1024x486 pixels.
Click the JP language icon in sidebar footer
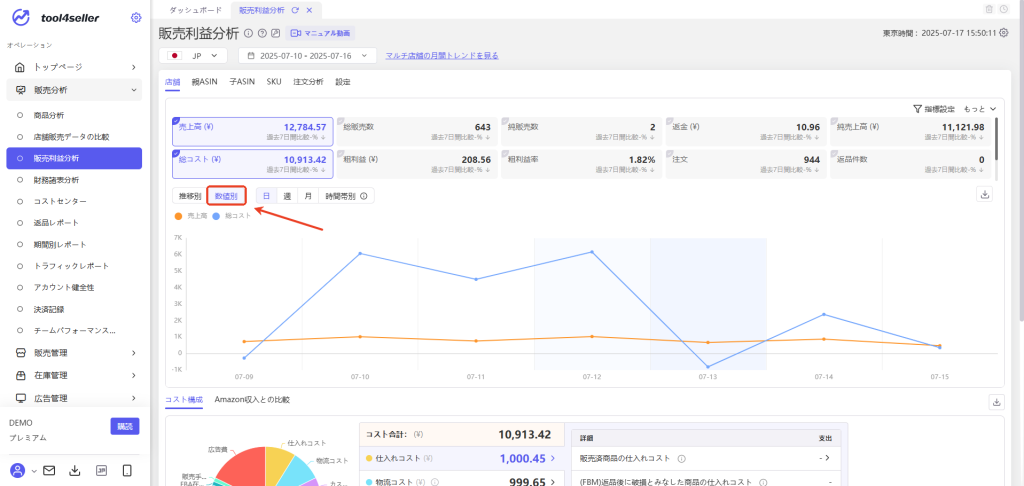tap(101, 470)
